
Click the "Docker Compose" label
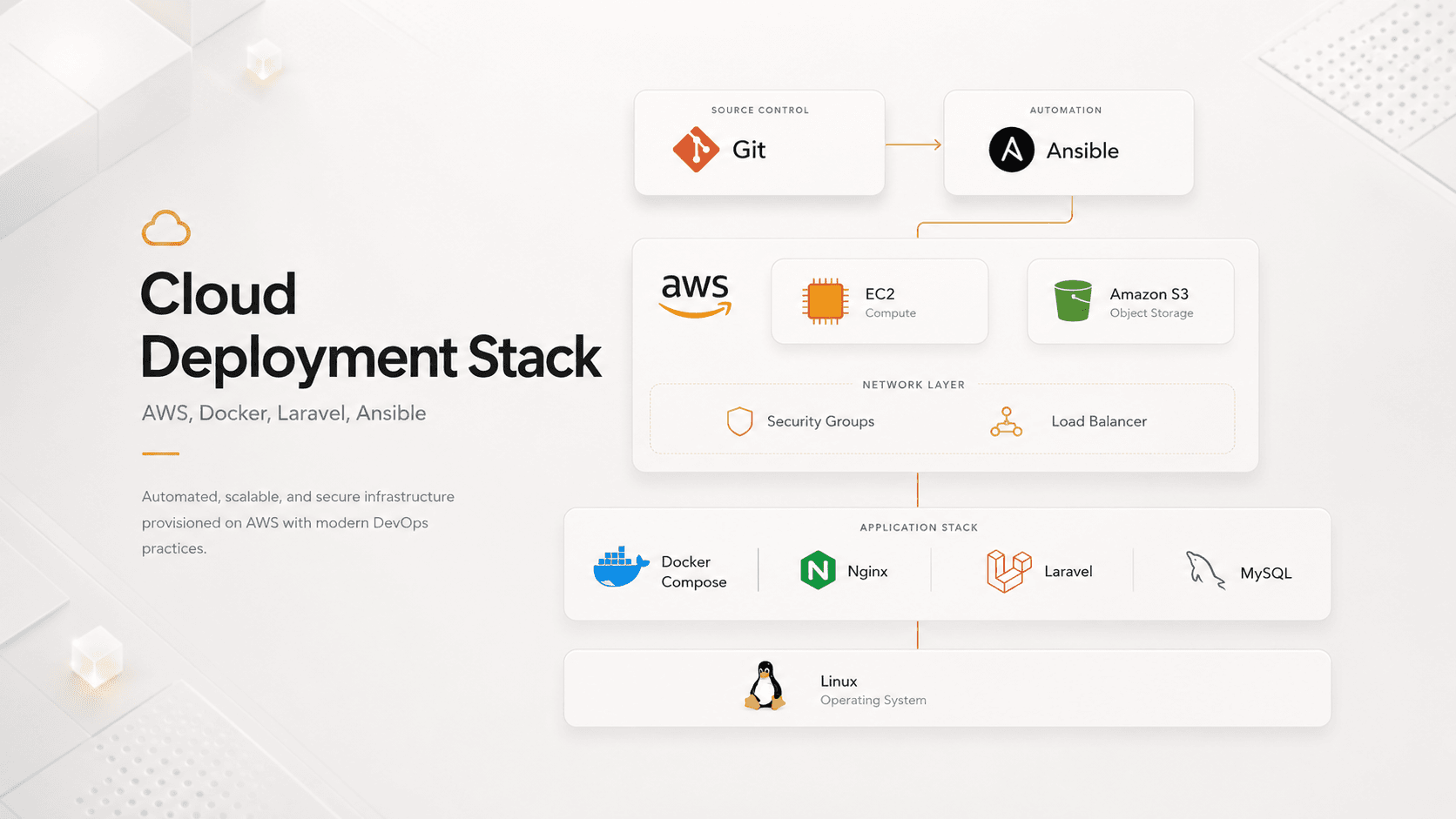pyautogui.click(x=693, y=572)
